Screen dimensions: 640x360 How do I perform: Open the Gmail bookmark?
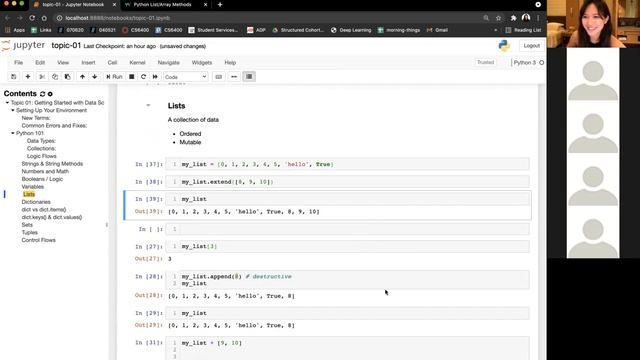tap(437, 30)
